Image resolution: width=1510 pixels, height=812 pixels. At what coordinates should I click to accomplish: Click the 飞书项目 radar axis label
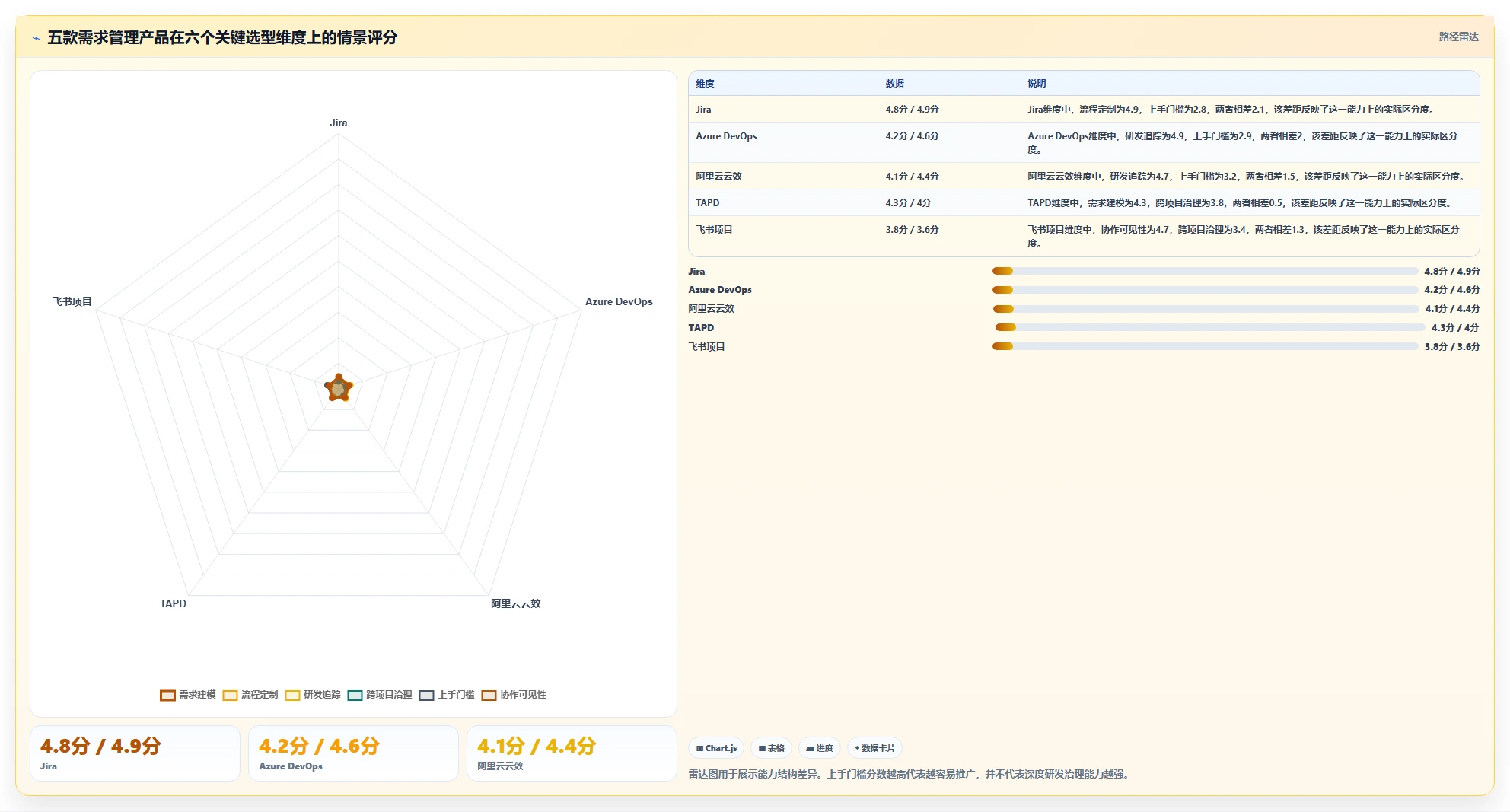click(x=72, y=301)
